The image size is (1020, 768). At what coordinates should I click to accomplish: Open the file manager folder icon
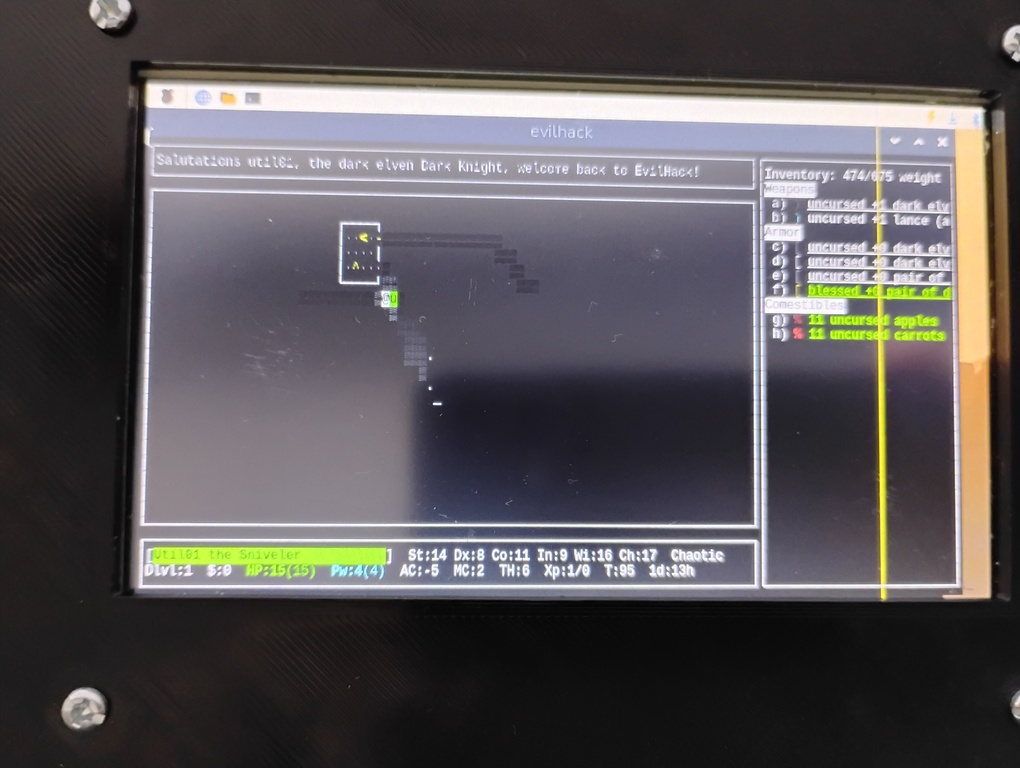coord(228,98)
